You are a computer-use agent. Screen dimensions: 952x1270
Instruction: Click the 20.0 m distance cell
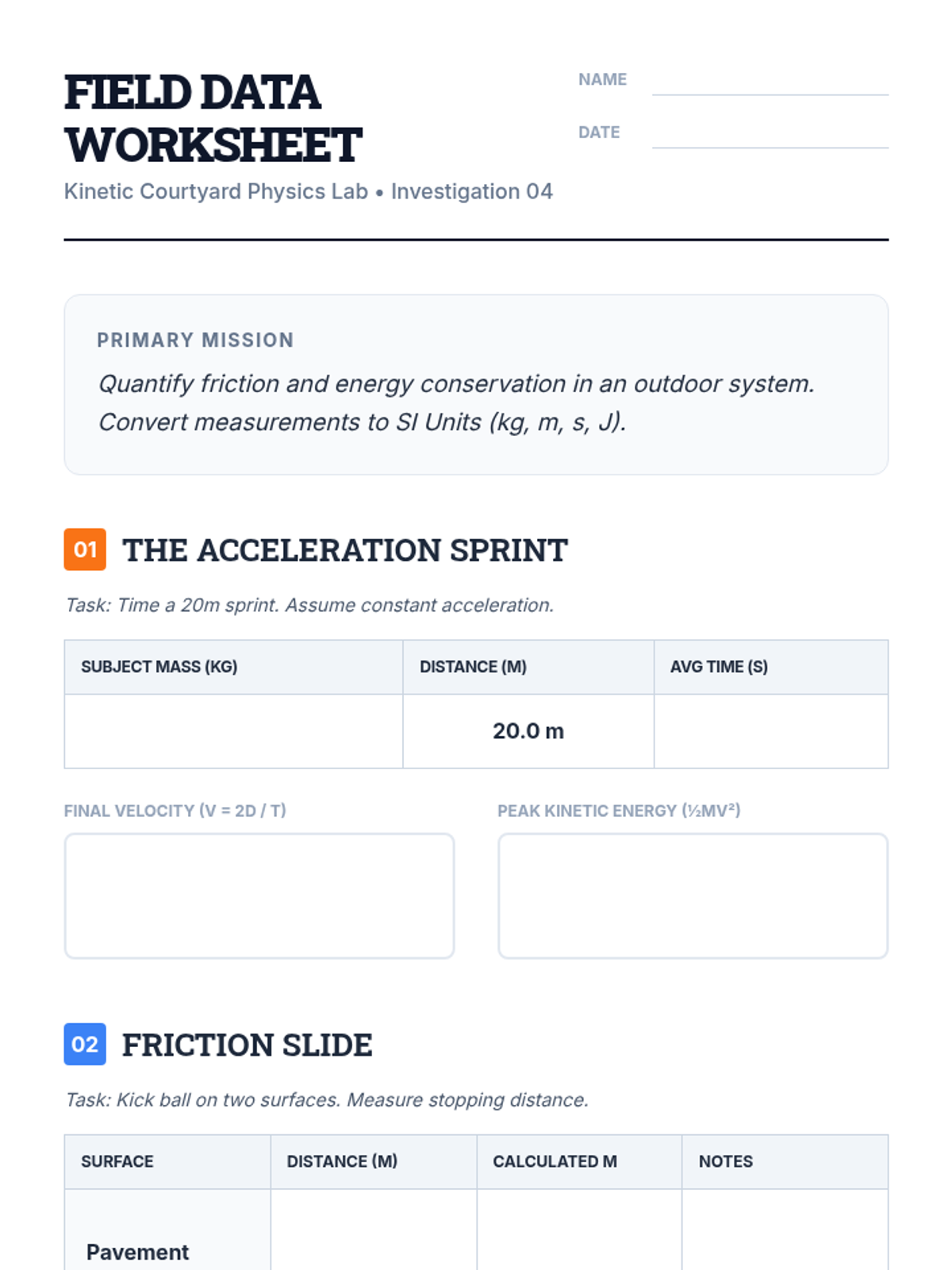528,731
